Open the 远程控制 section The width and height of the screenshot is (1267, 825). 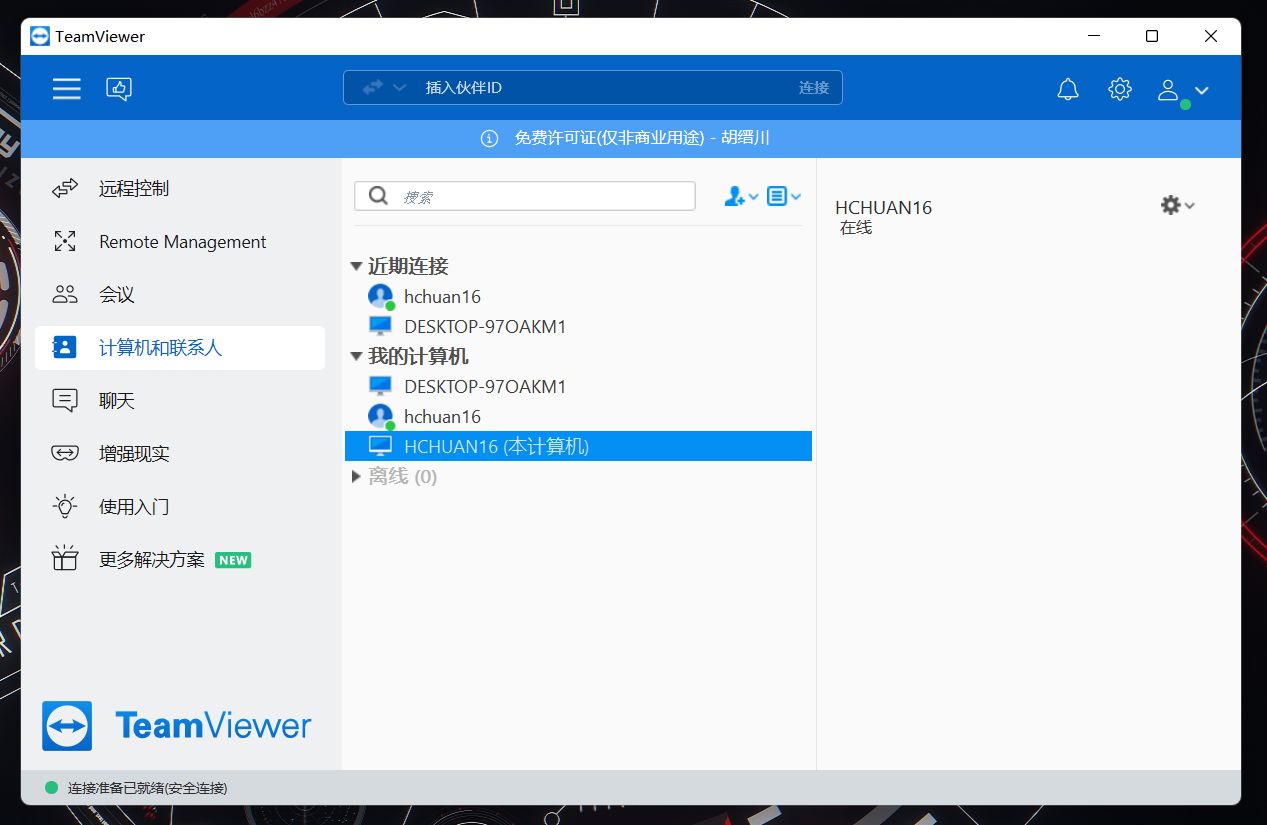[180, 188]
